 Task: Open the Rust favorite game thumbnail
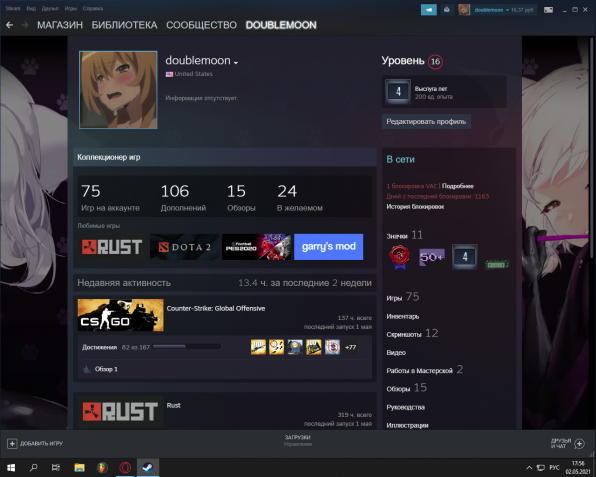pyautogui.click(x=112, y=247)
